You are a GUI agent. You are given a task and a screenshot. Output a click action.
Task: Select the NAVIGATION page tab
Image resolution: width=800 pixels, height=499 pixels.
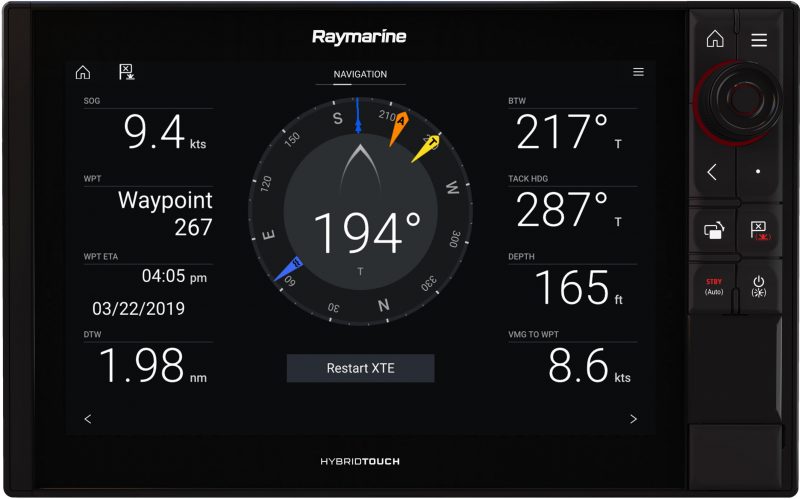tap(360, 75)
